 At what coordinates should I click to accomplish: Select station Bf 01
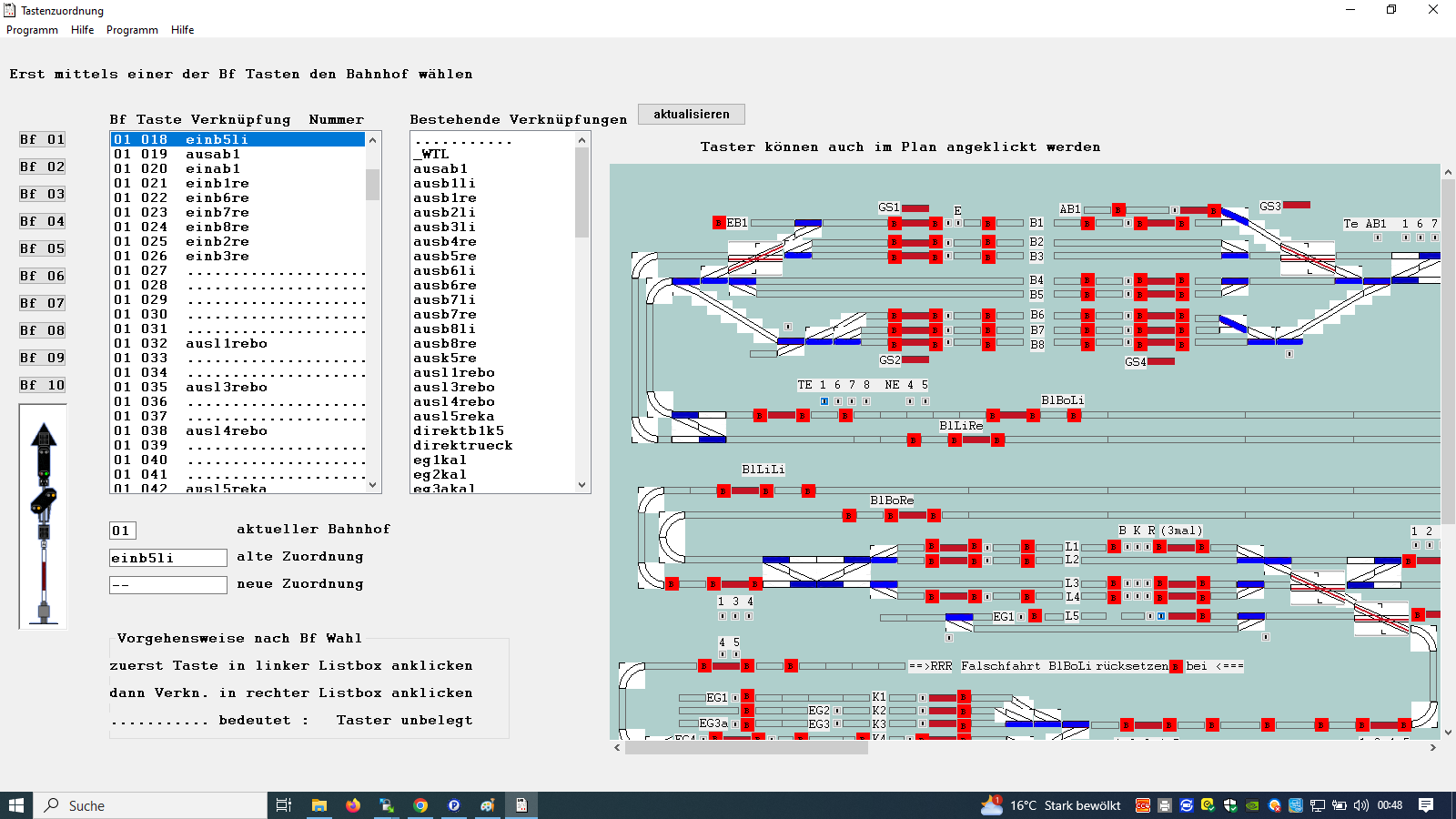[43, 139]
